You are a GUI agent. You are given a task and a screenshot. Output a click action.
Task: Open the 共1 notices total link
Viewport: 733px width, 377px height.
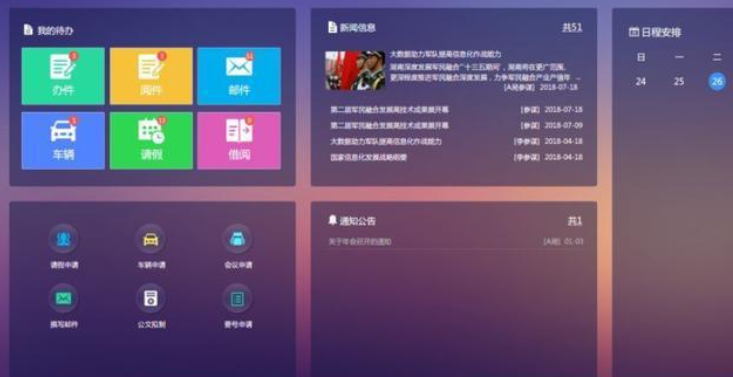pyautogui.click(x=575, y=221)
